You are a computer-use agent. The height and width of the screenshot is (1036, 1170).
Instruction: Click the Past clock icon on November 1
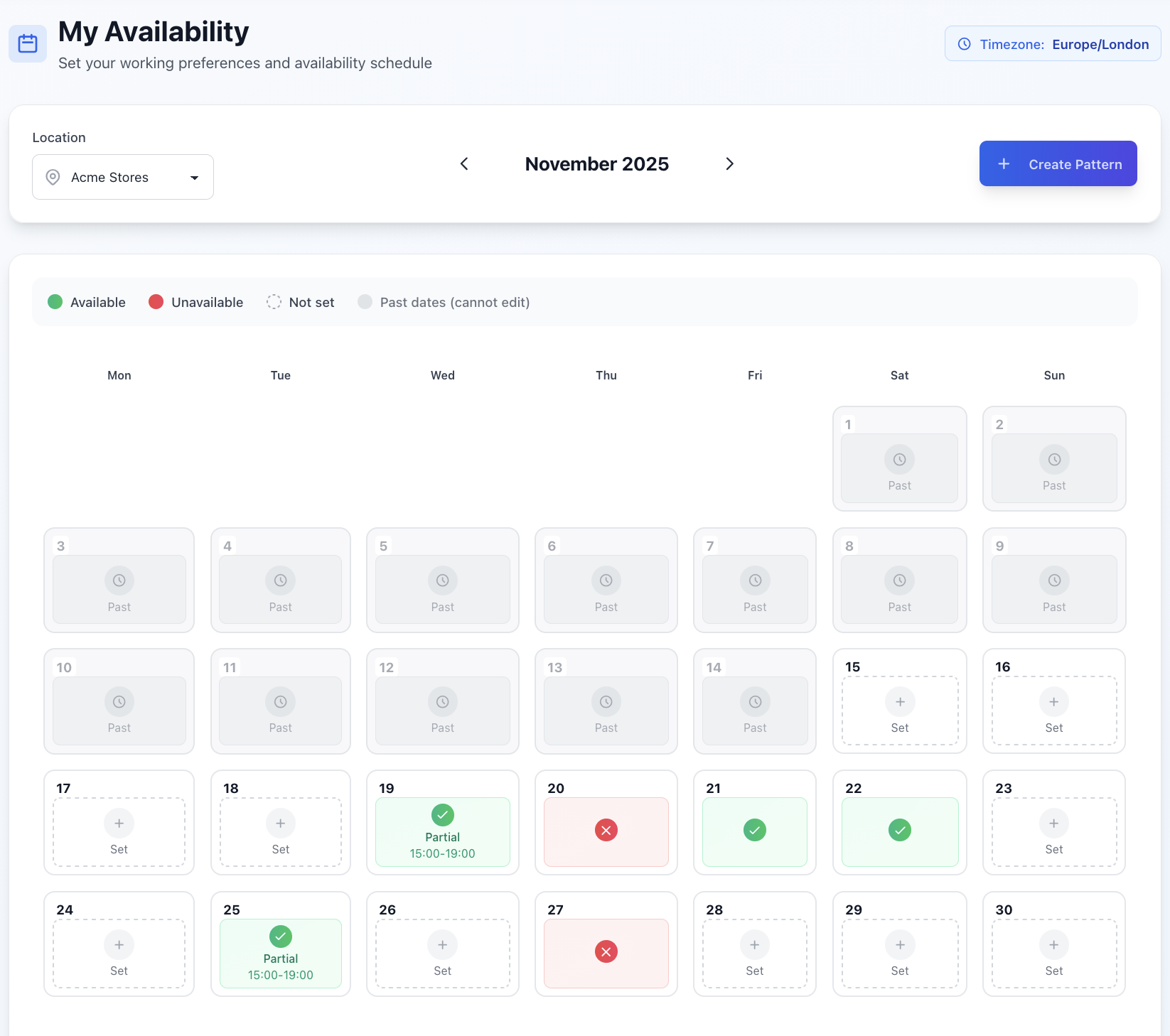point(899,460)
